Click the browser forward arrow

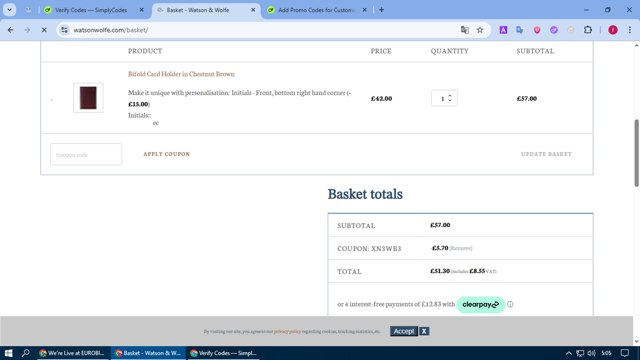click(x=27, y=30)
